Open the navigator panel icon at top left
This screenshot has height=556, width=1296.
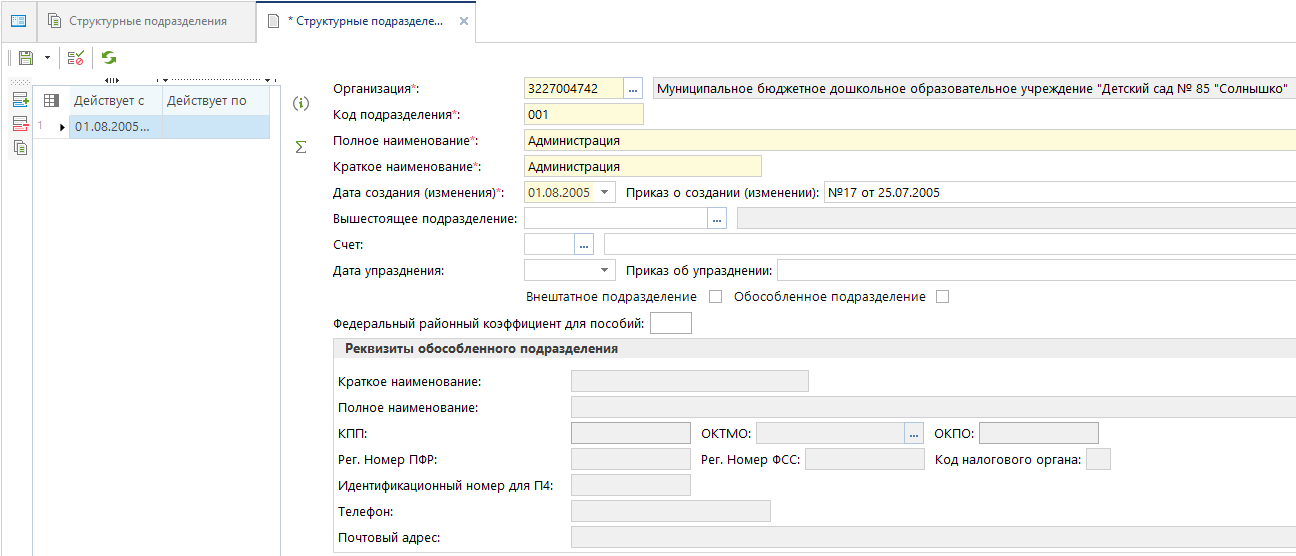point(18,21)
